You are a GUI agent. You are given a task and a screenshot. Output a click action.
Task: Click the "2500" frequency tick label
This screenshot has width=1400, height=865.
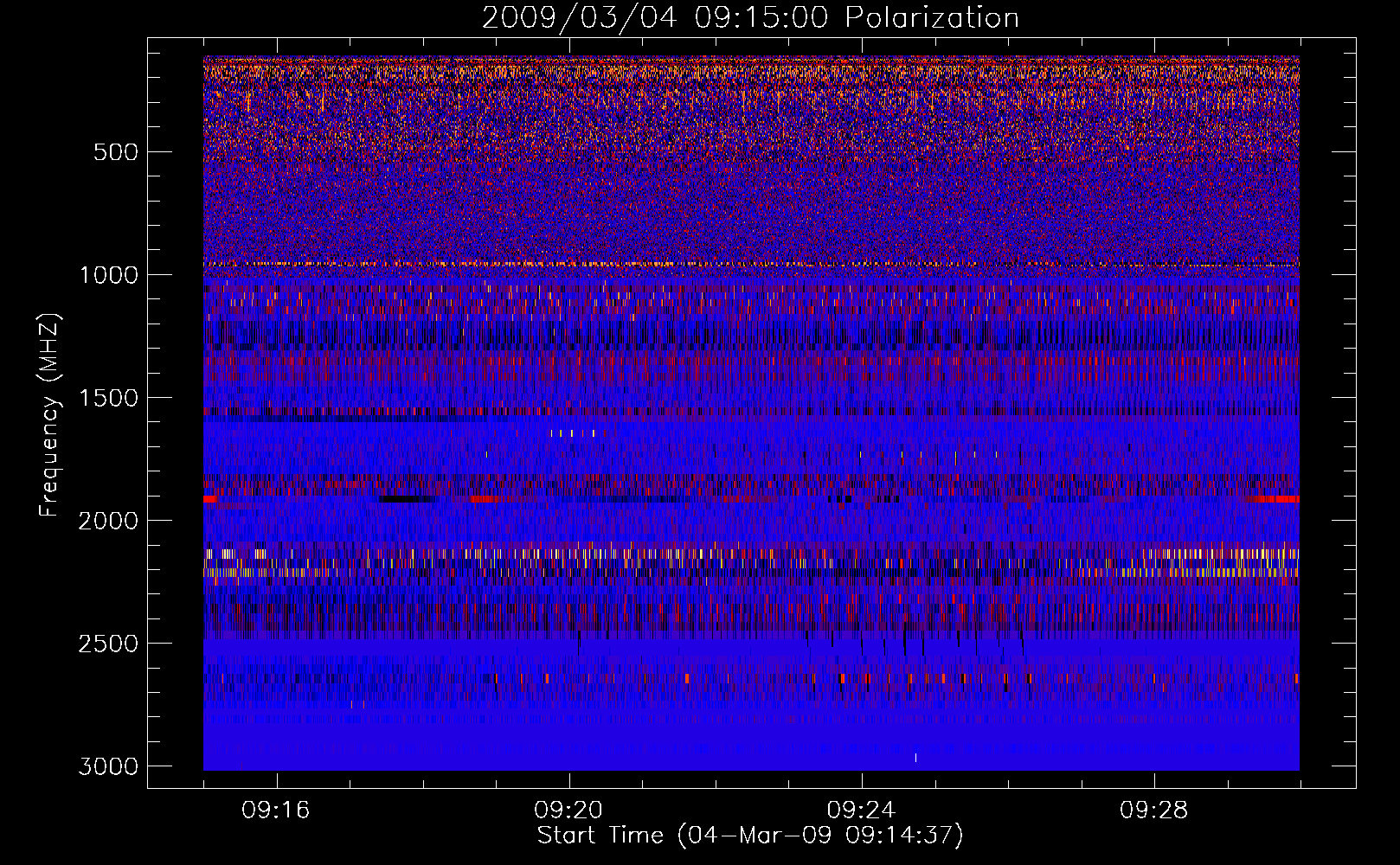click(108, 644)
